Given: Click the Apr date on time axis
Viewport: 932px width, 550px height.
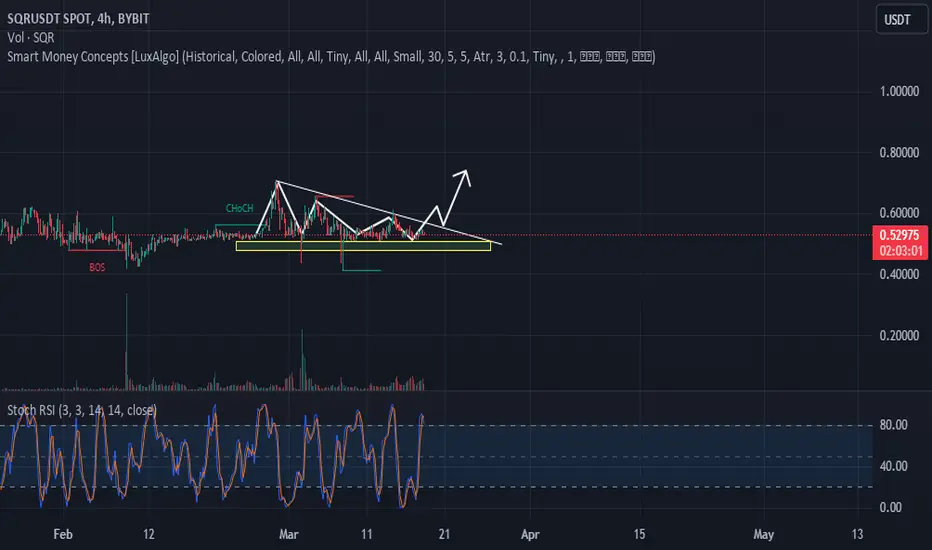Looking at the screenshot, I should [530, 534].
